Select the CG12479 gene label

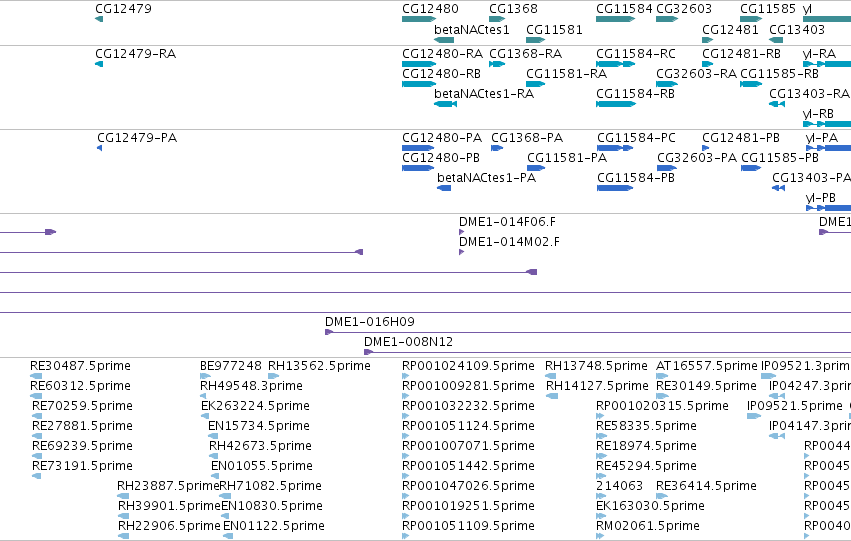[123, 9]
